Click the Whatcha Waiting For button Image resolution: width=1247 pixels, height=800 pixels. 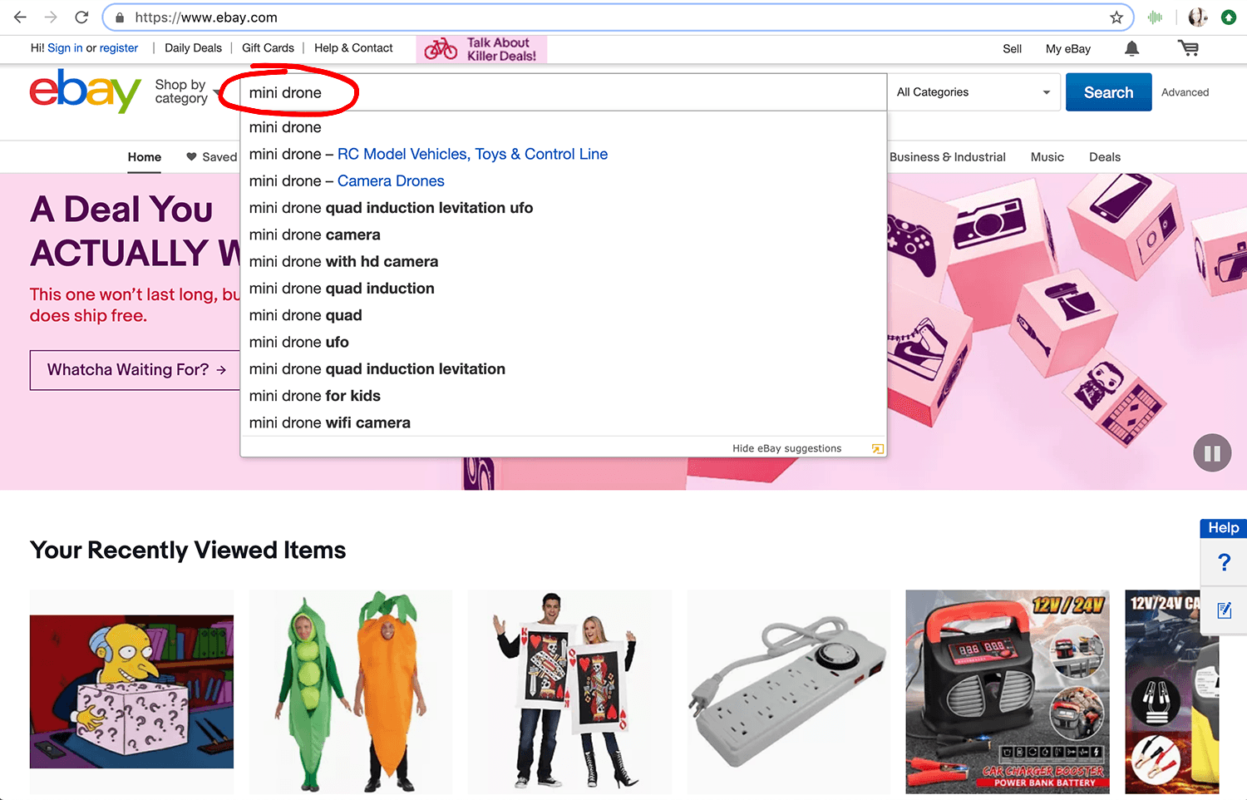(136, 370)
